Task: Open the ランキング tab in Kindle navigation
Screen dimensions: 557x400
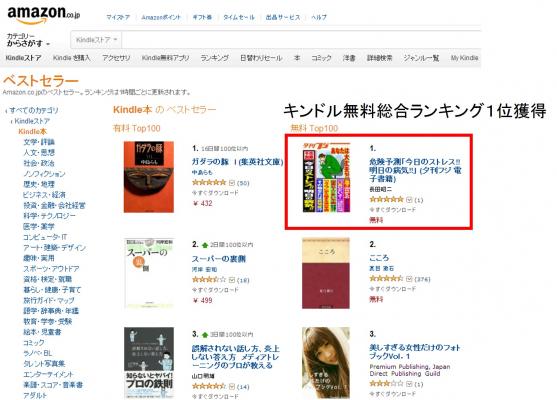Action: point(214,58)
